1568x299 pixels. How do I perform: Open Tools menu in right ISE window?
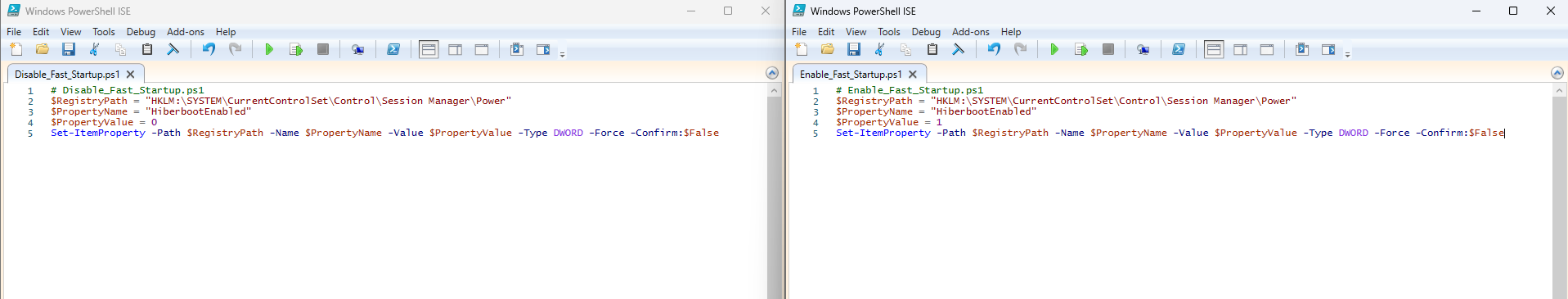pyautogui.click(x=889, y=32)
